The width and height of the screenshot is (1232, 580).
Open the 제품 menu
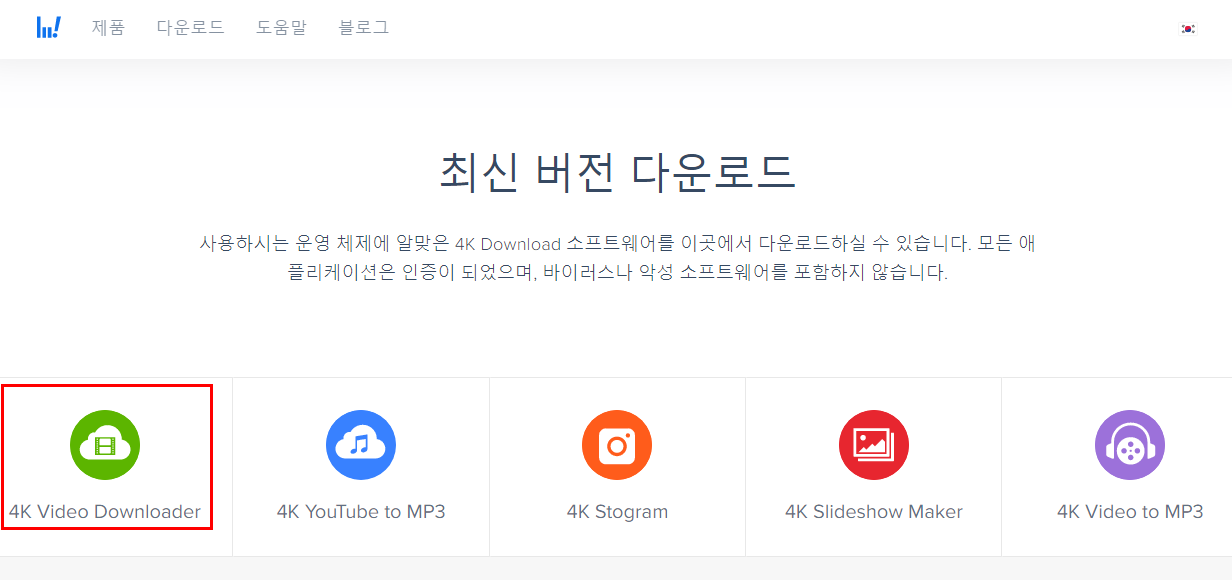(x=108, y=28)
